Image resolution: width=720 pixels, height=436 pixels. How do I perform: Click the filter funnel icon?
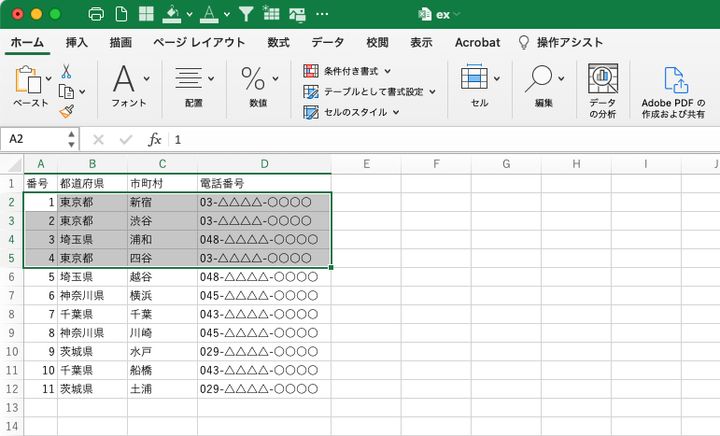(246, 15)
